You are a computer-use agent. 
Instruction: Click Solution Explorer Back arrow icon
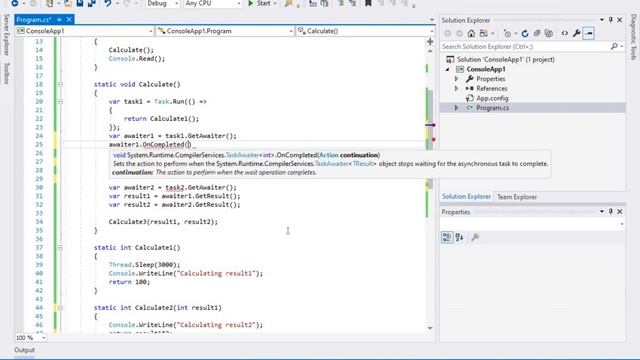tap(448, 33)
